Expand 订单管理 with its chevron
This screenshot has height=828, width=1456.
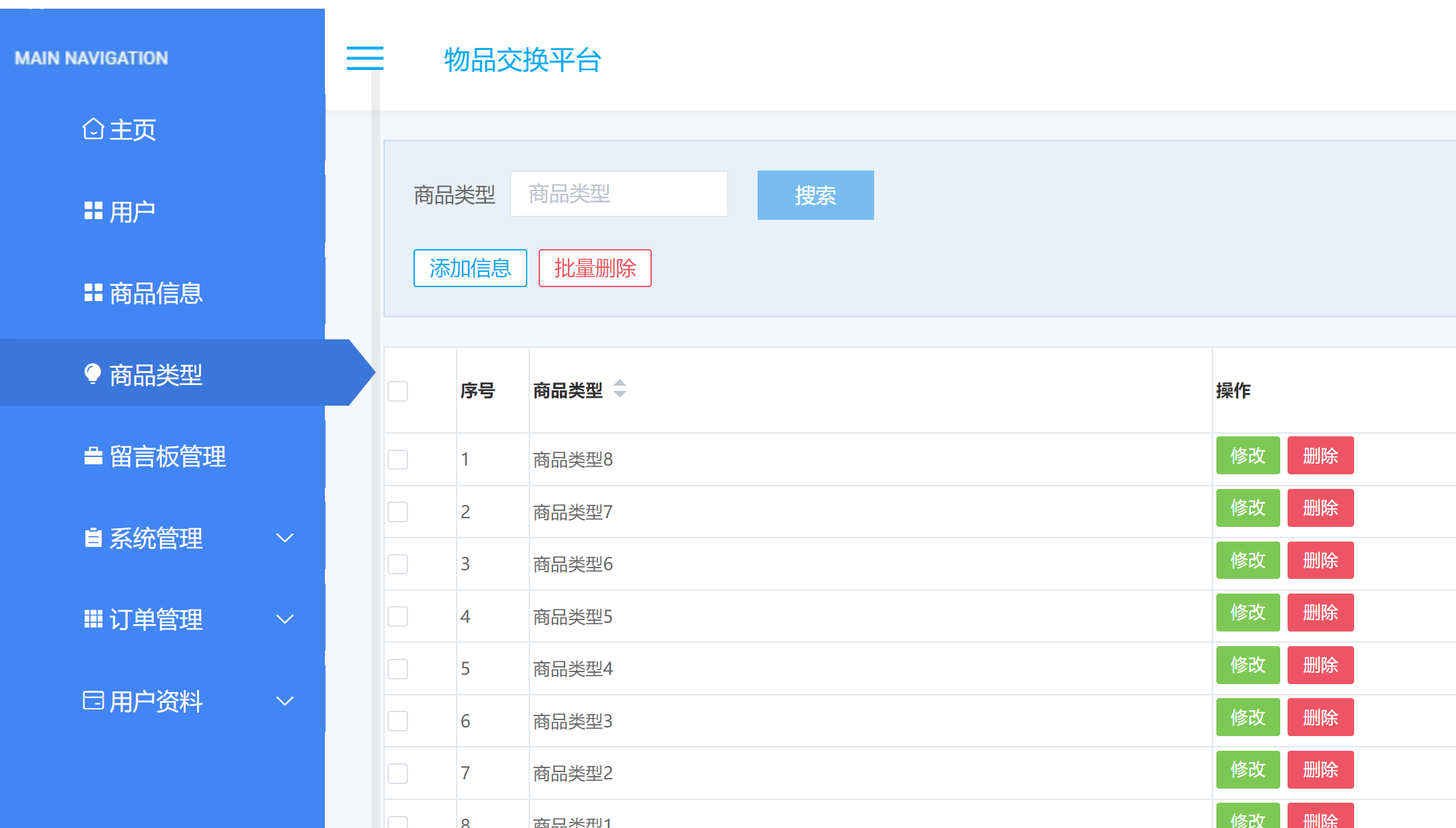(285, 619)
